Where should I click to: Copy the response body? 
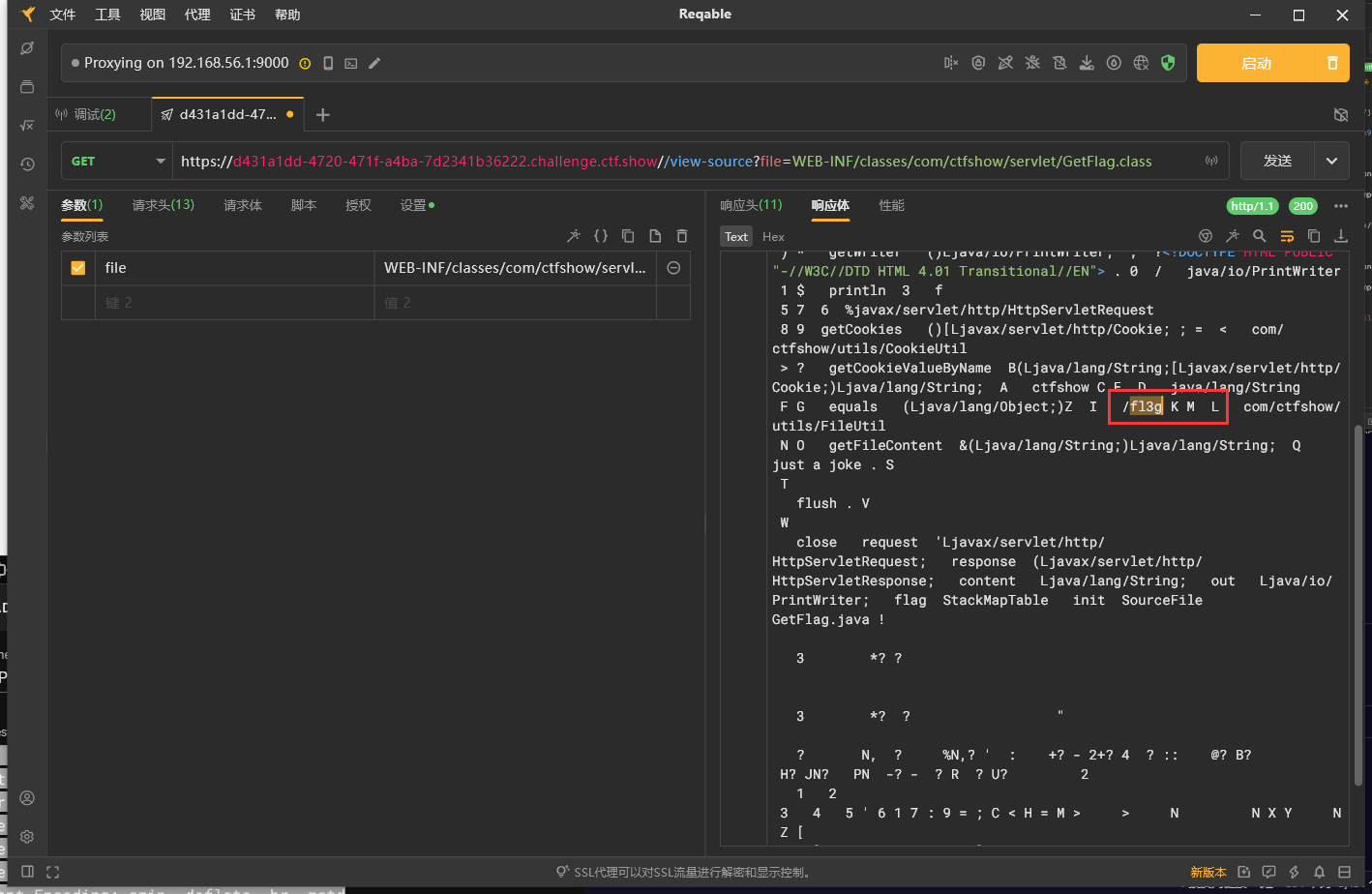[x=1314, y=236]
